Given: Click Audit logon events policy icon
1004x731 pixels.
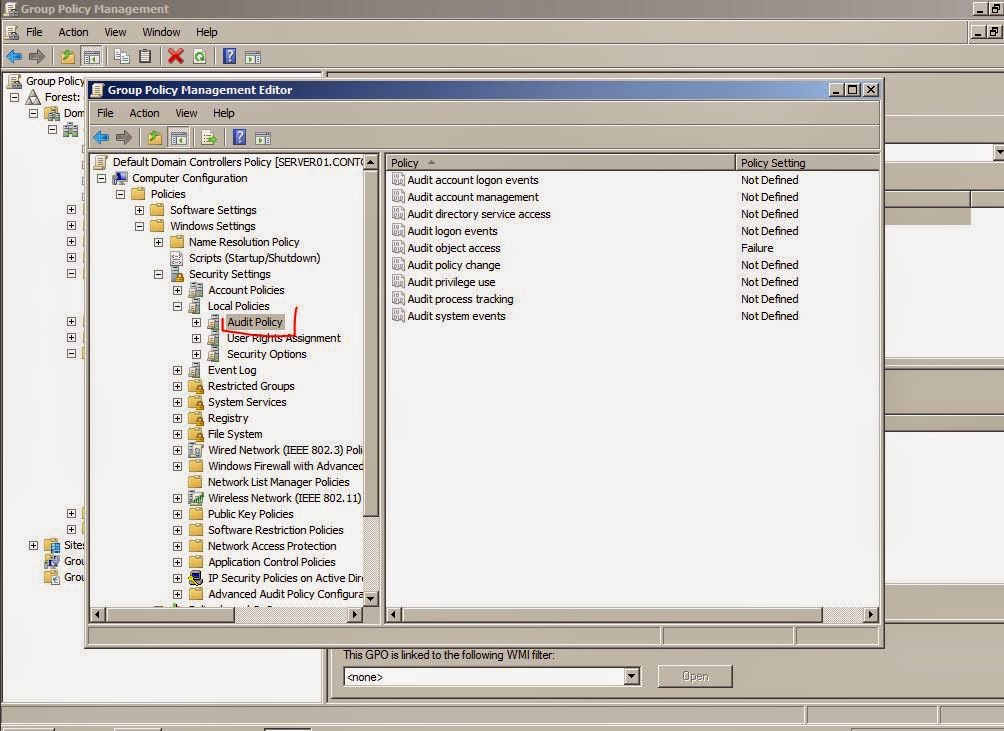Looking at the screenshot, I should point(398,230).
